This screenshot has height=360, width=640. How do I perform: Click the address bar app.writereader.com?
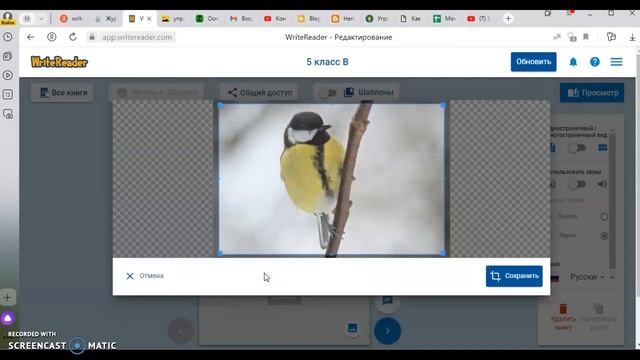[x=137, y=37]
